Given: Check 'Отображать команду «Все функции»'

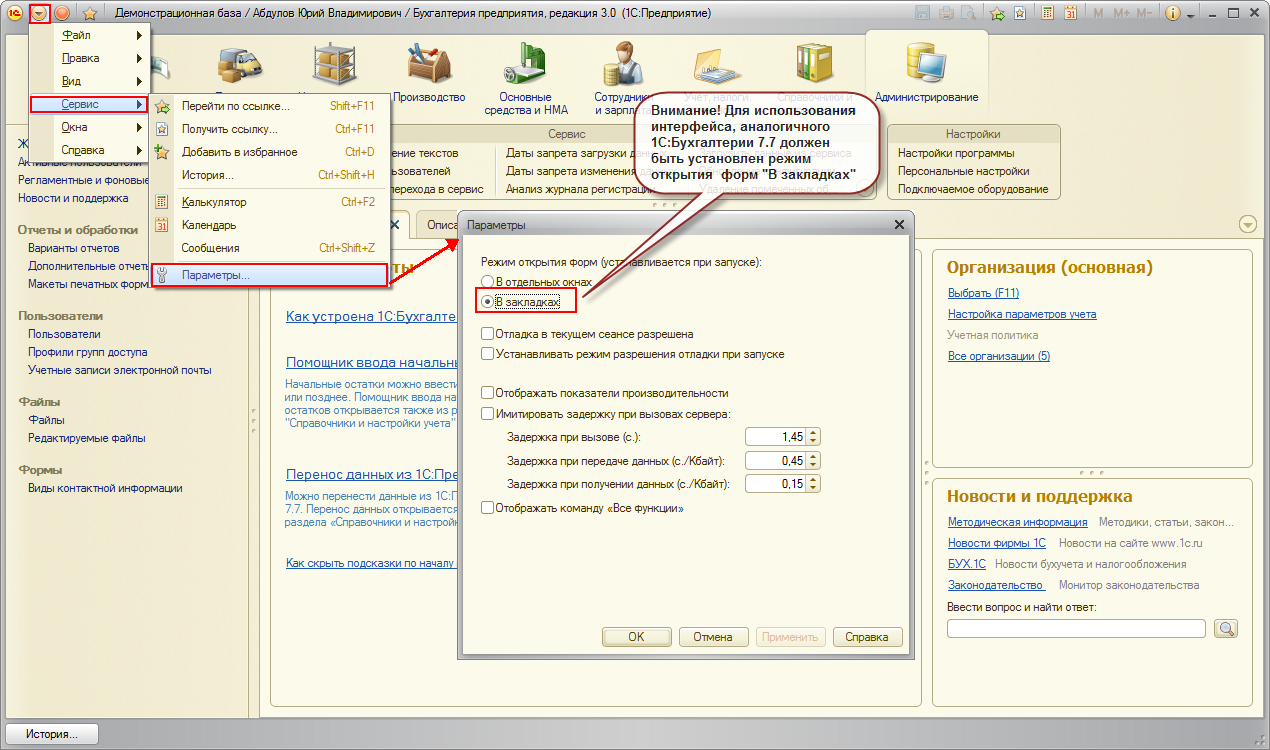Looking at the screenshot, I should coord(487,508).
